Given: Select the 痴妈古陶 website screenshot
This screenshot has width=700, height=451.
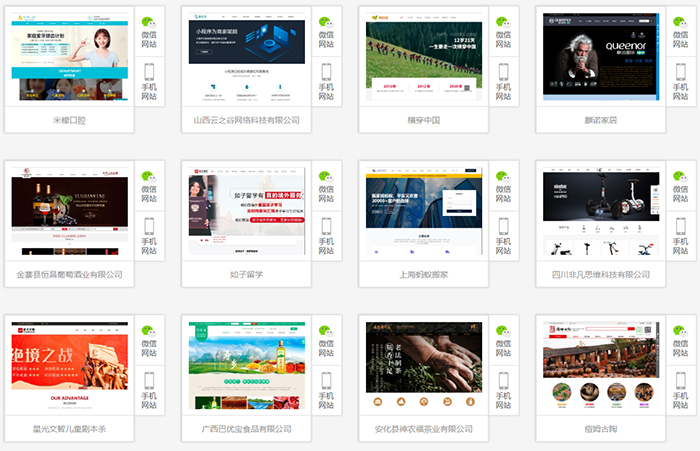Looking at the screenshot, I should point(600,364).
